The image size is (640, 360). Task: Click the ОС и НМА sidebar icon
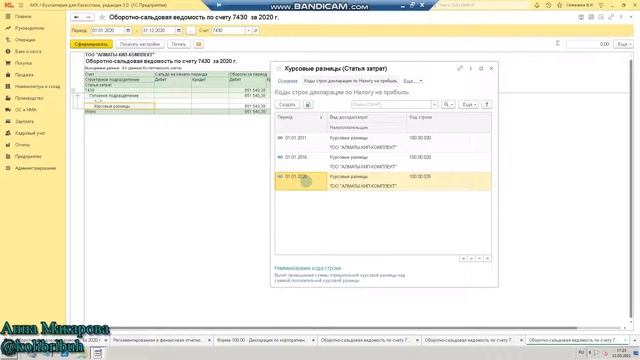[x=8, y=110]
